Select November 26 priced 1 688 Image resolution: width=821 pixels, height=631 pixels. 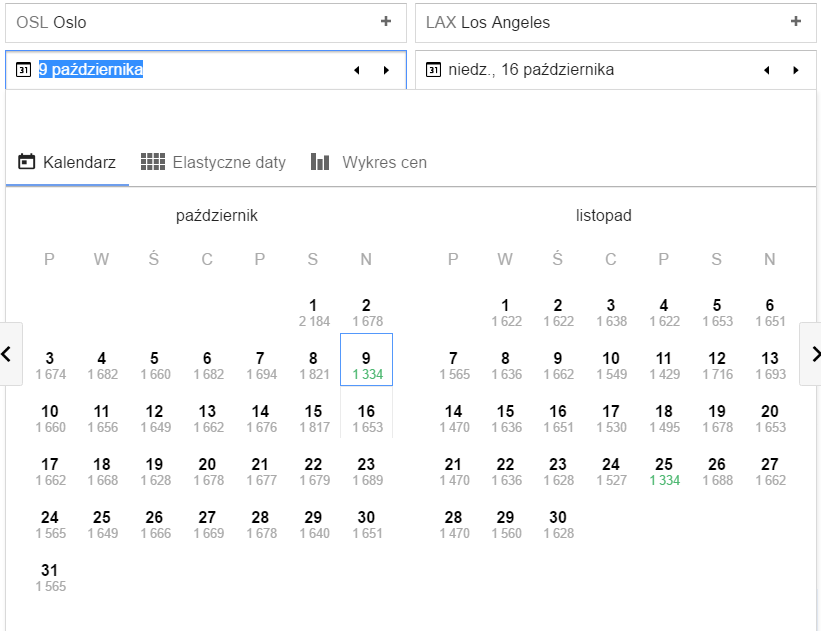[717, 471]
